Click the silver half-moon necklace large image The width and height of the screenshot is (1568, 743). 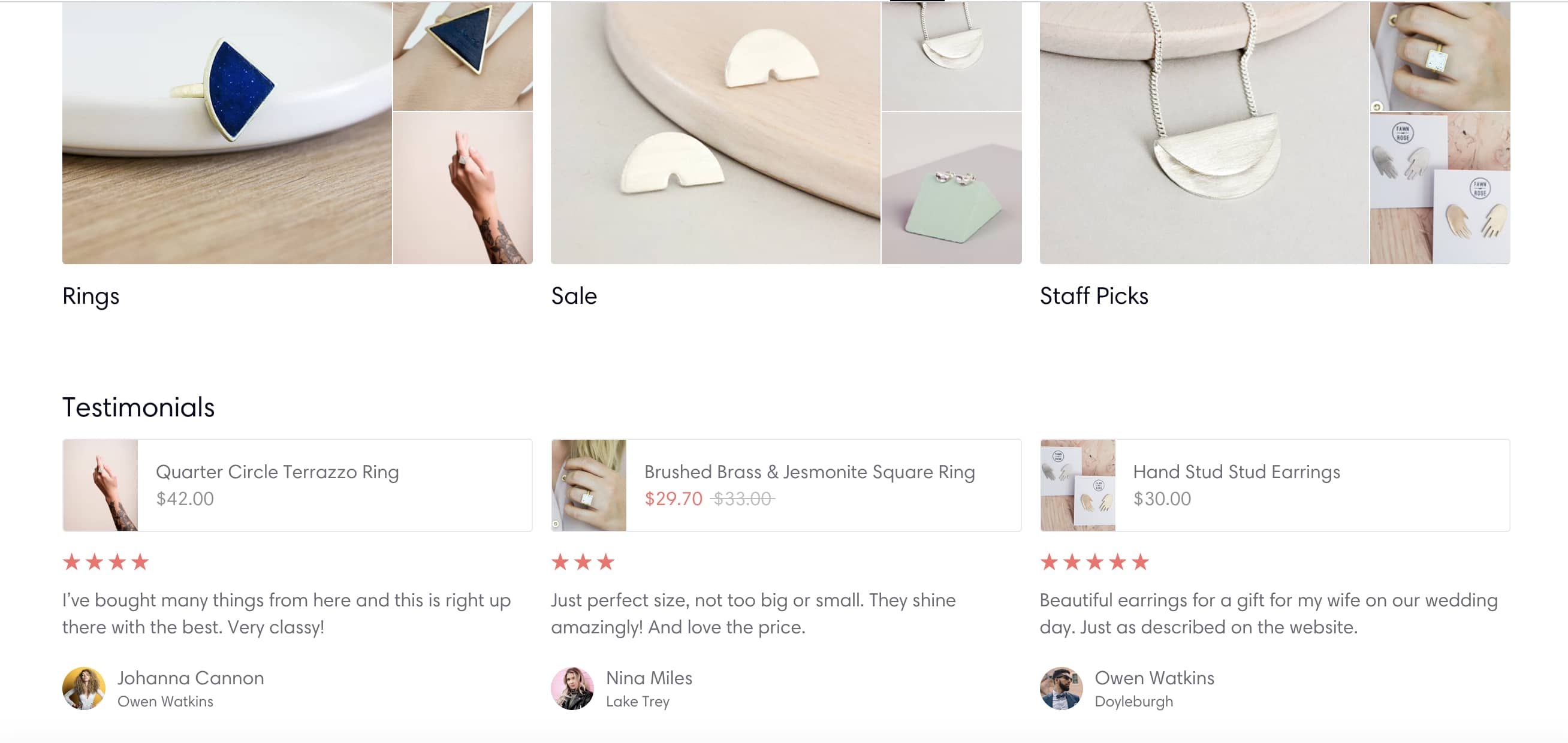1204,132
